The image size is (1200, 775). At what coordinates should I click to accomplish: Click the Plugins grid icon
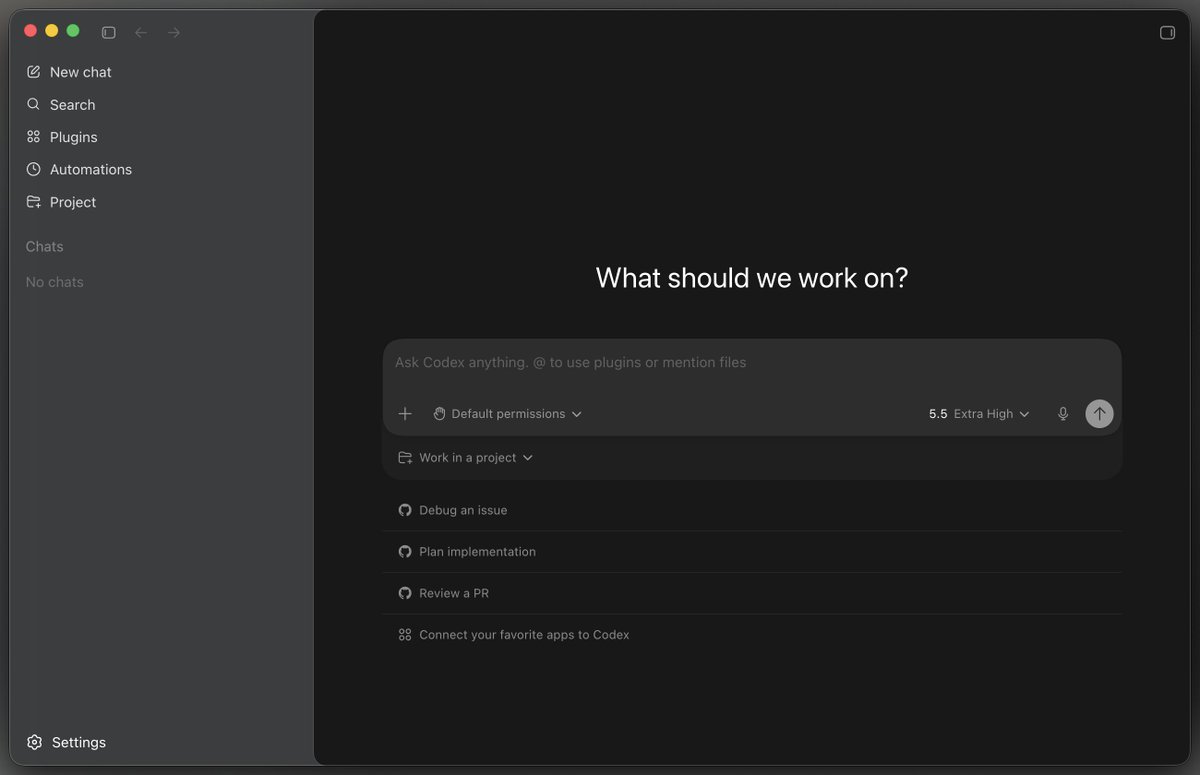point(33,137)
